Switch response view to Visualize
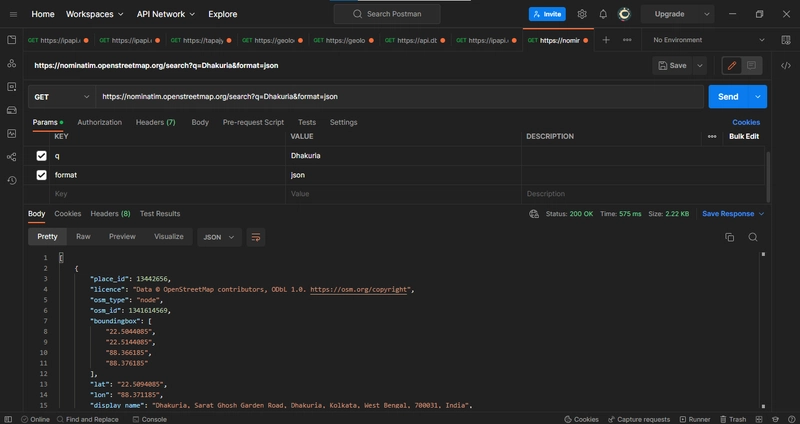800x424 pixels. tap(168, 237)
